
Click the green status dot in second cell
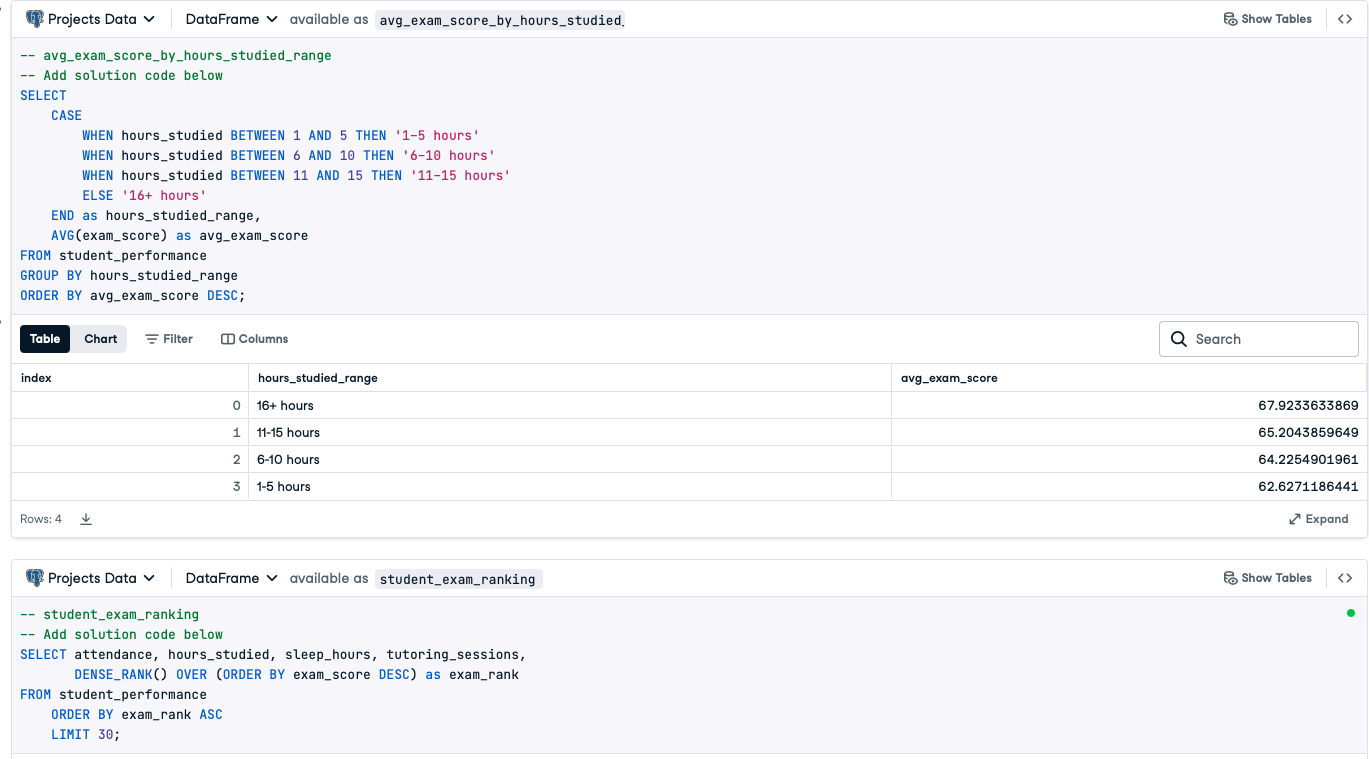[x=1351, y=613]
